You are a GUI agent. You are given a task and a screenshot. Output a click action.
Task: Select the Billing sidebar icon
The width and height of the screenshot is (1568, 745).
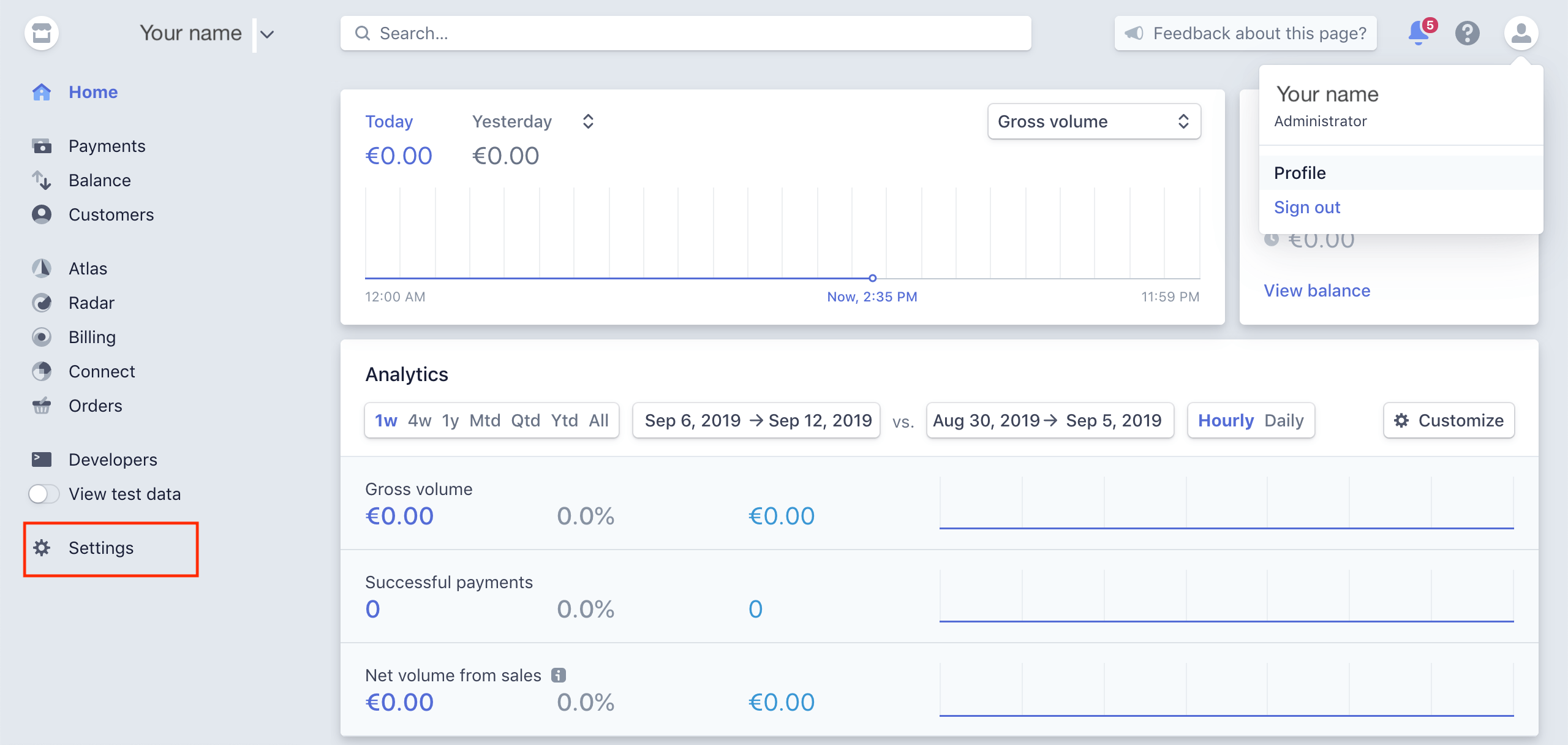tap(42, 336)
